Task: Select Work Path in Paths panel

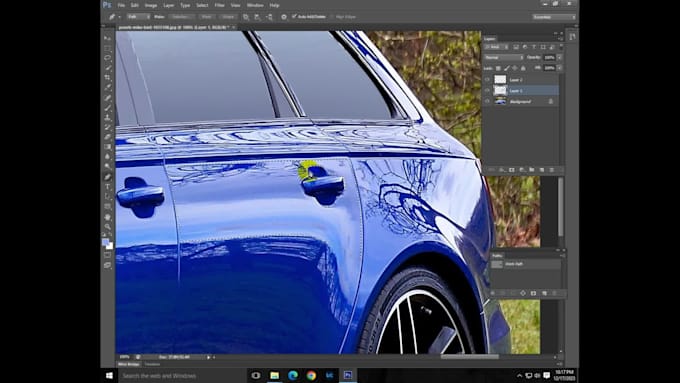Action: pos(525,264)
